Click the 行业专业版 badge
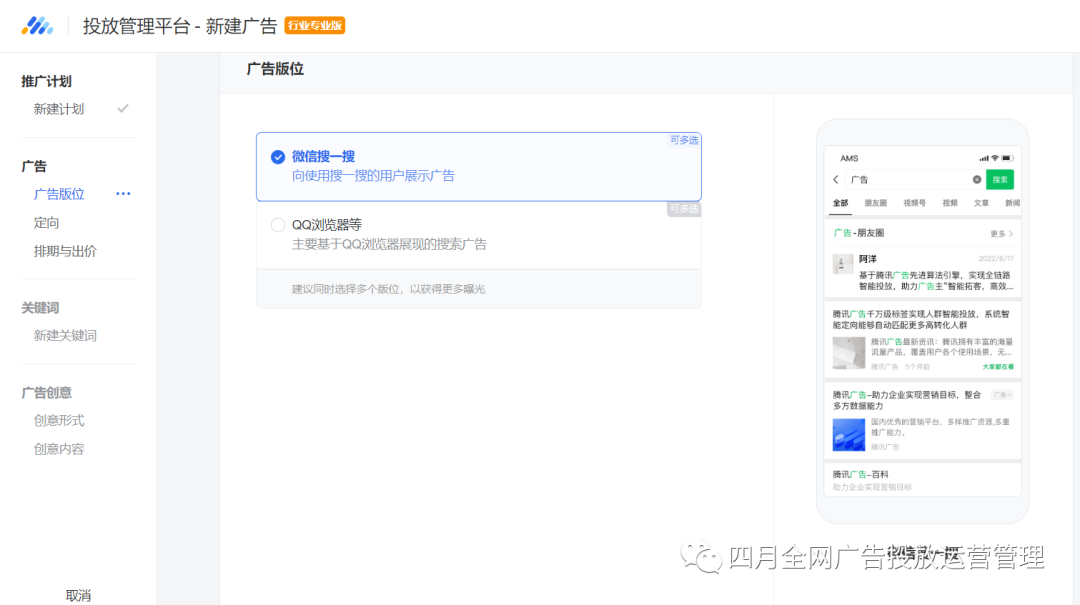1080x605 pixels. coord(315,25)
